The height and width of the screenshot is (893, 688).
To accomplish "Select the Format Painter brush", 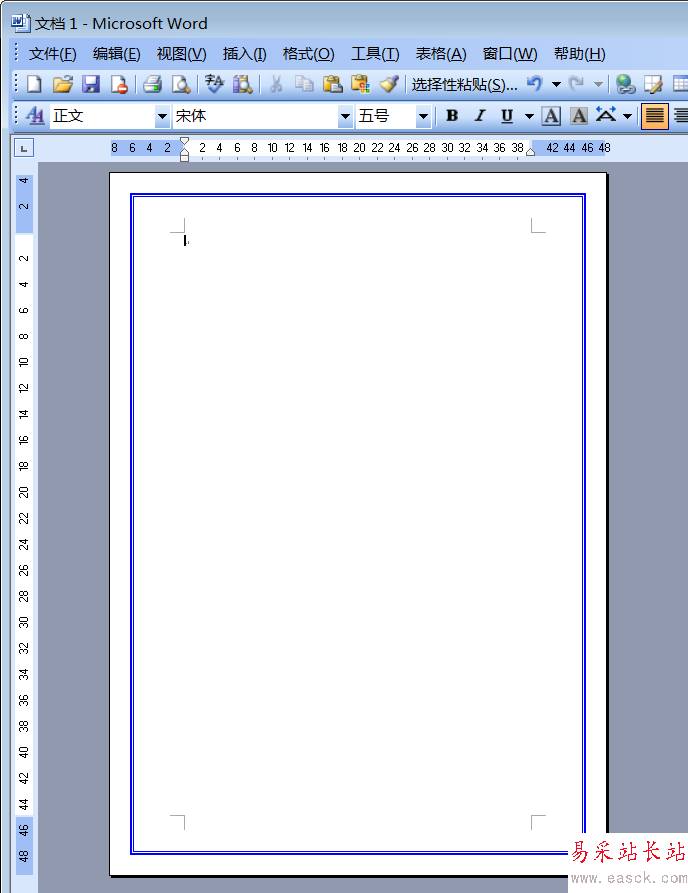I will click(389, 84).
